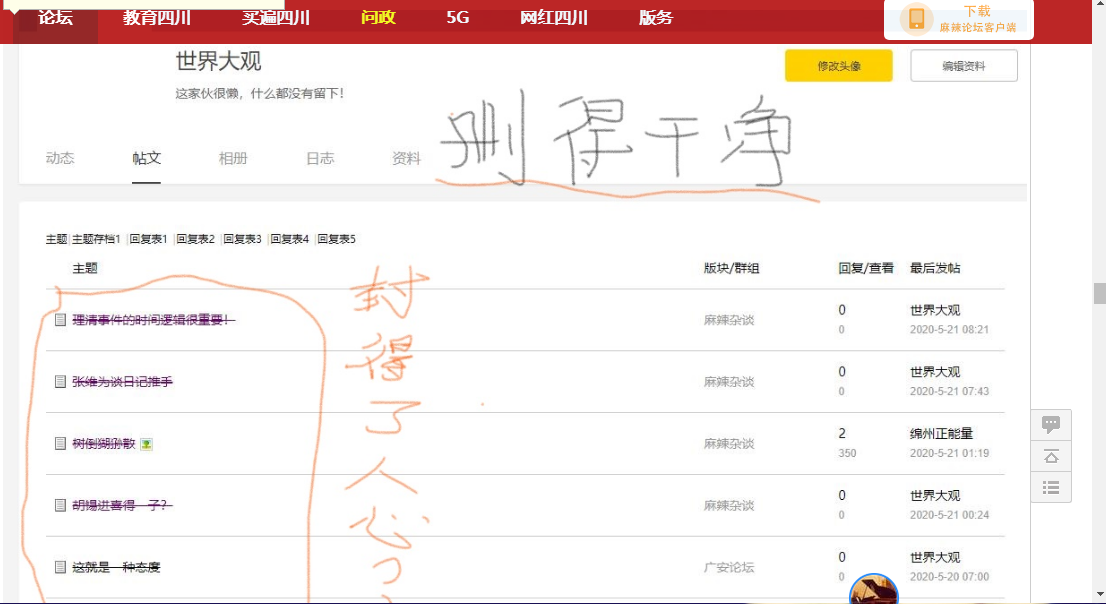The width and height of the screenshot is (1106, 604).
Task: Click the document icon beside 树倒猢狲散
Action: [61, 443]
